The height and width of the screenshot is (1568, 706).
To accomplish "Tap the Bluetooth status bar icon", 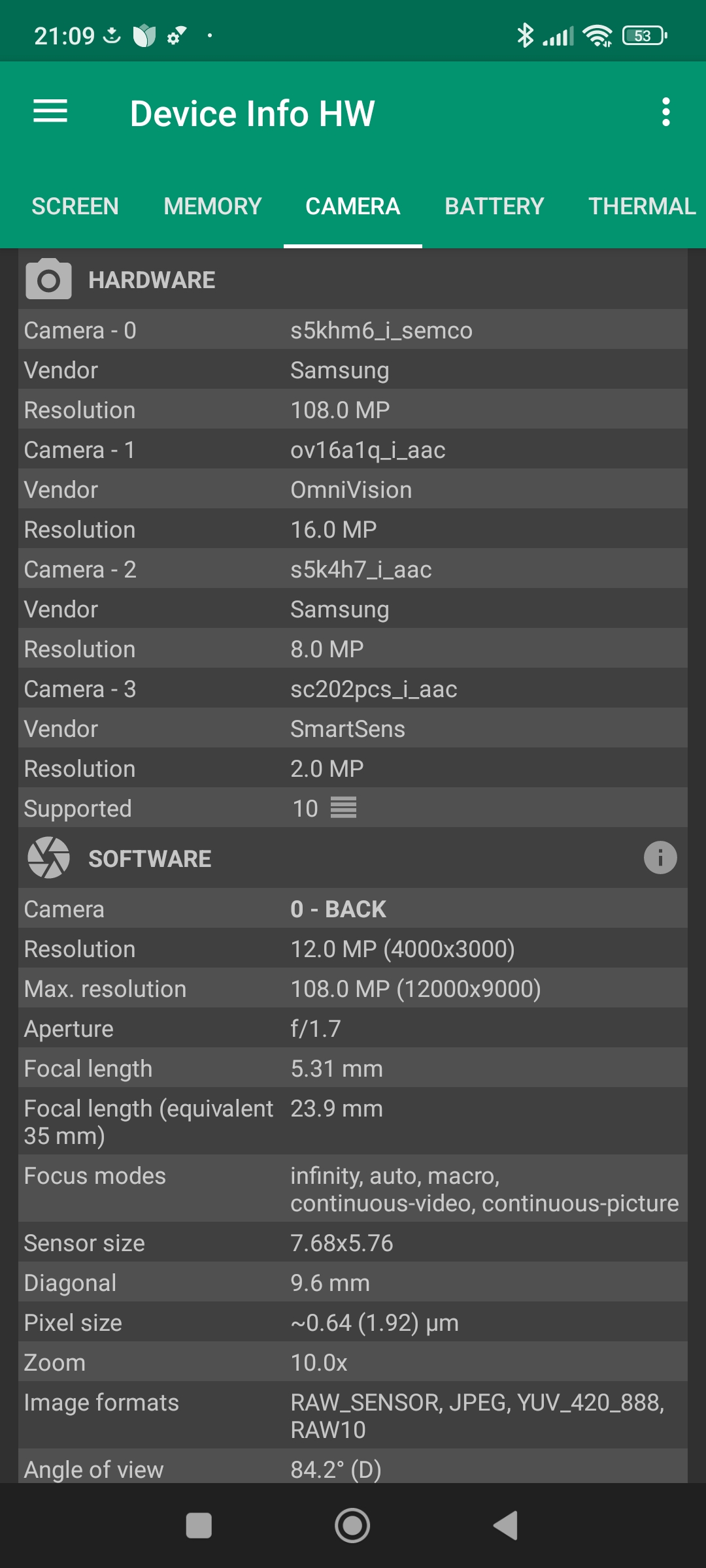I will (x=525, y=35).
